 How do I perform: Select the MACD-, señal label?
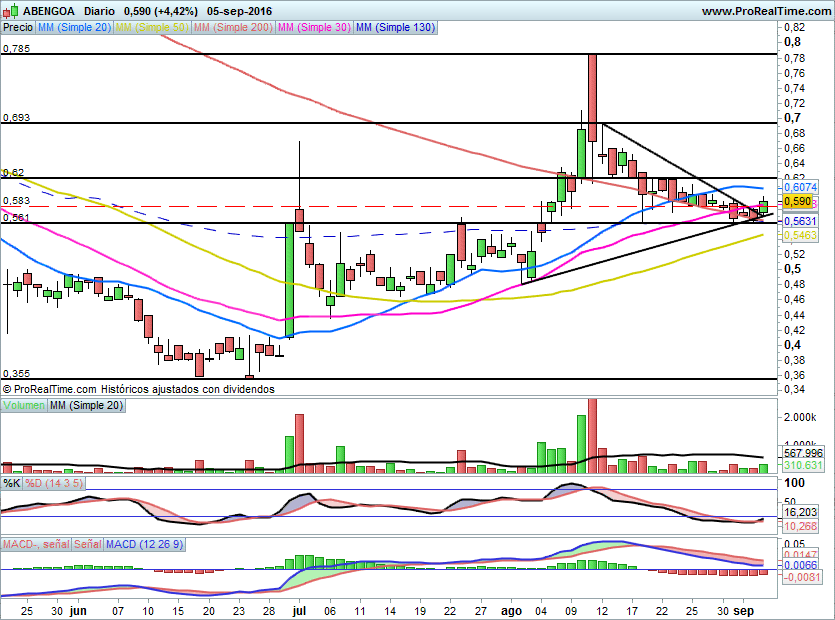tap(36, 544)
